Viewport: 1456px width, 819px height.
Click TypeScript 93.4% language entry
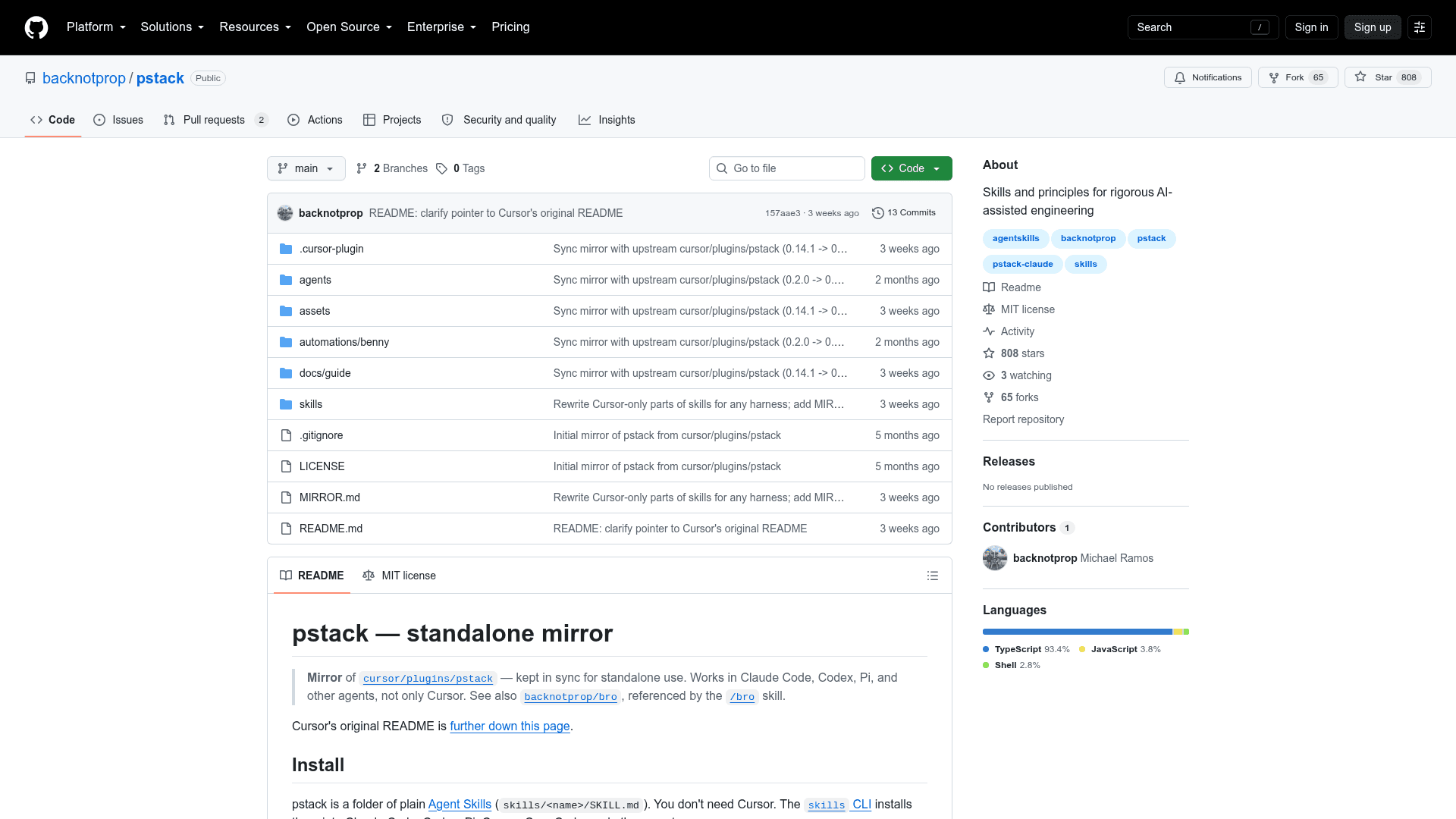(x=1026, y=650)
